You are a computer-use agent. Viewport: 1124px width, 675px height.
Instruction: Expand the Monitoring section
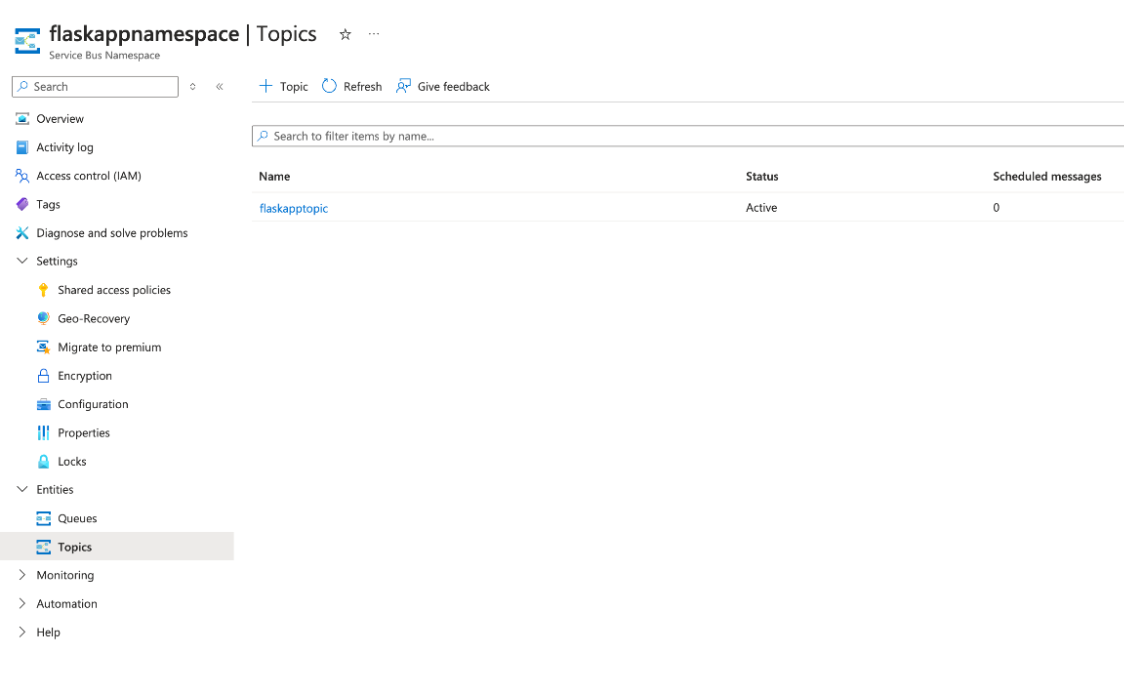point(63,575)
